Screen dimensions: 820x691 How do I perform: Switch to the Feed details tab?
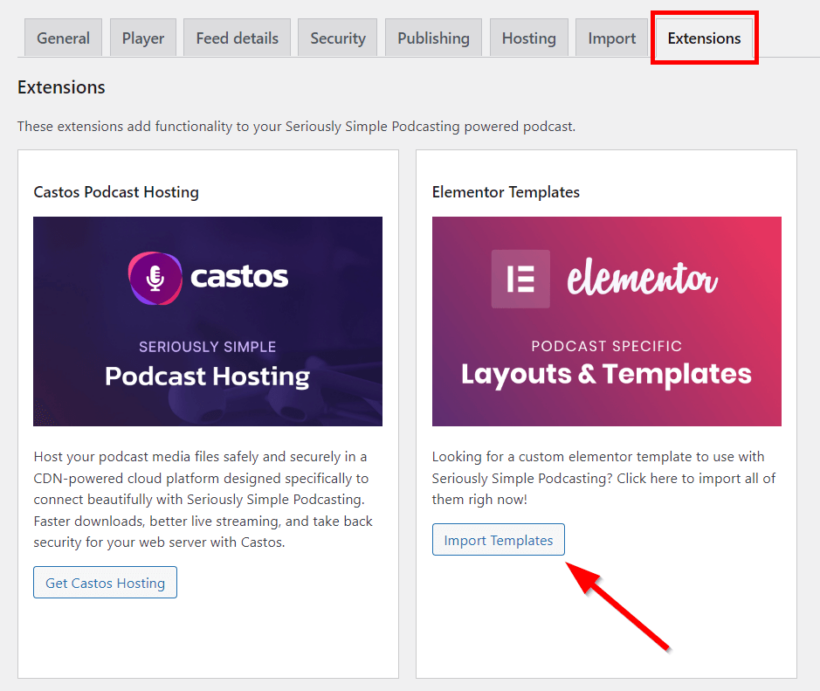[x=236, y=37]
